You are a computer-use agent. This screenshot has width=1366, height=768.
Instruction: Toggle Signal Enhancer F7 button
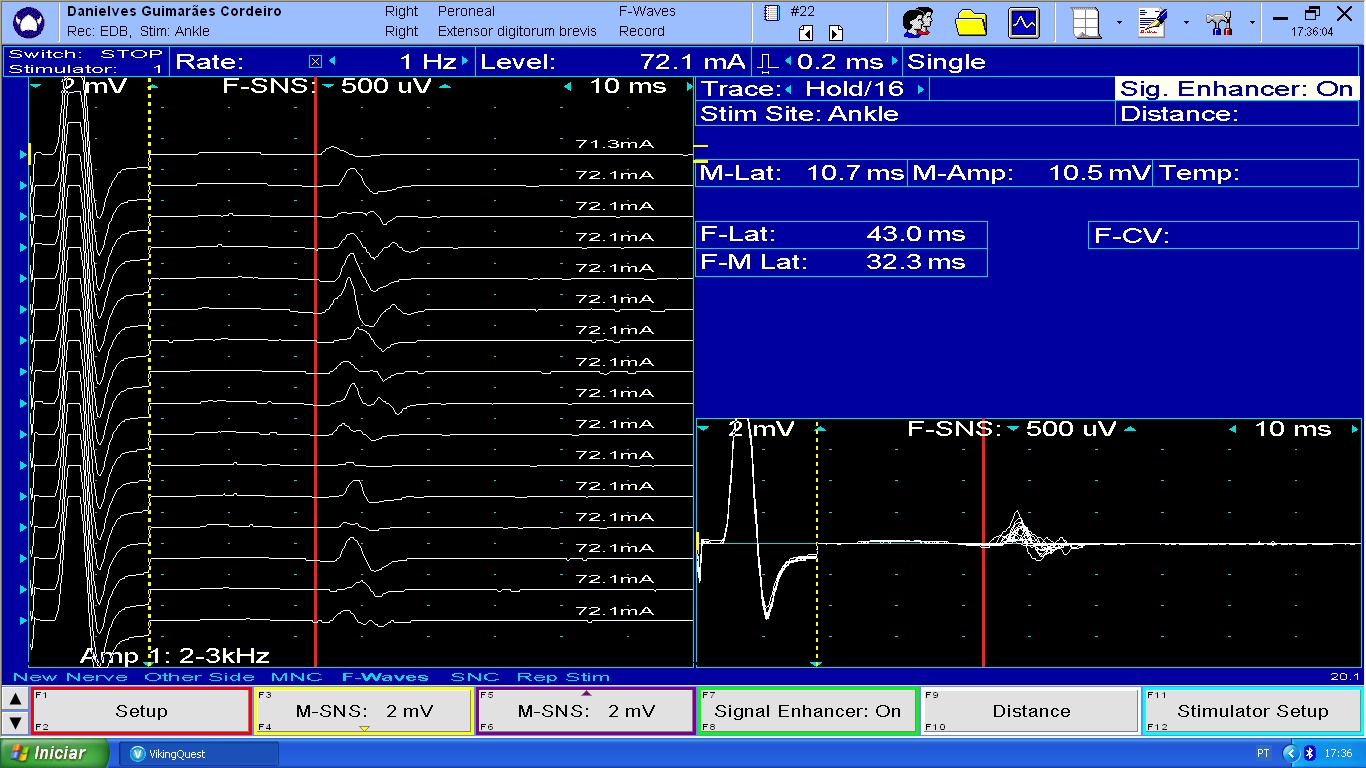point(807,711)
